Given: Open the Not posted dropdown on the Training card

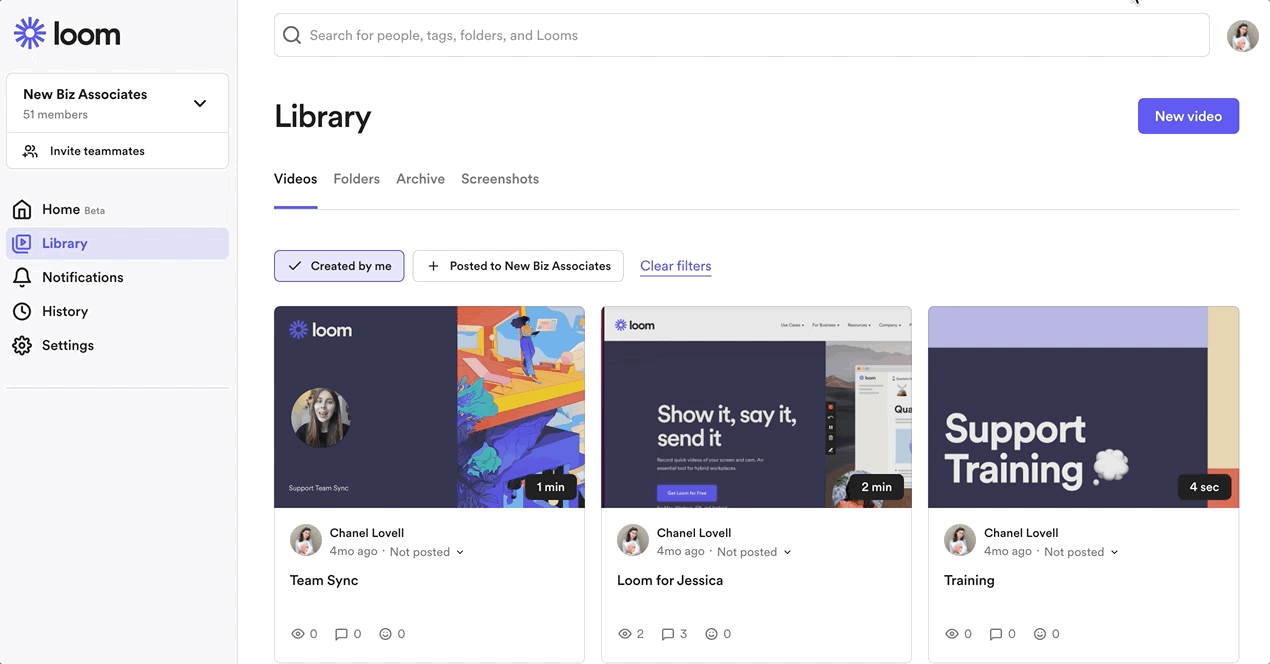Looking at the screenshot, I should pyautogui.click(x=1081, y=552).
